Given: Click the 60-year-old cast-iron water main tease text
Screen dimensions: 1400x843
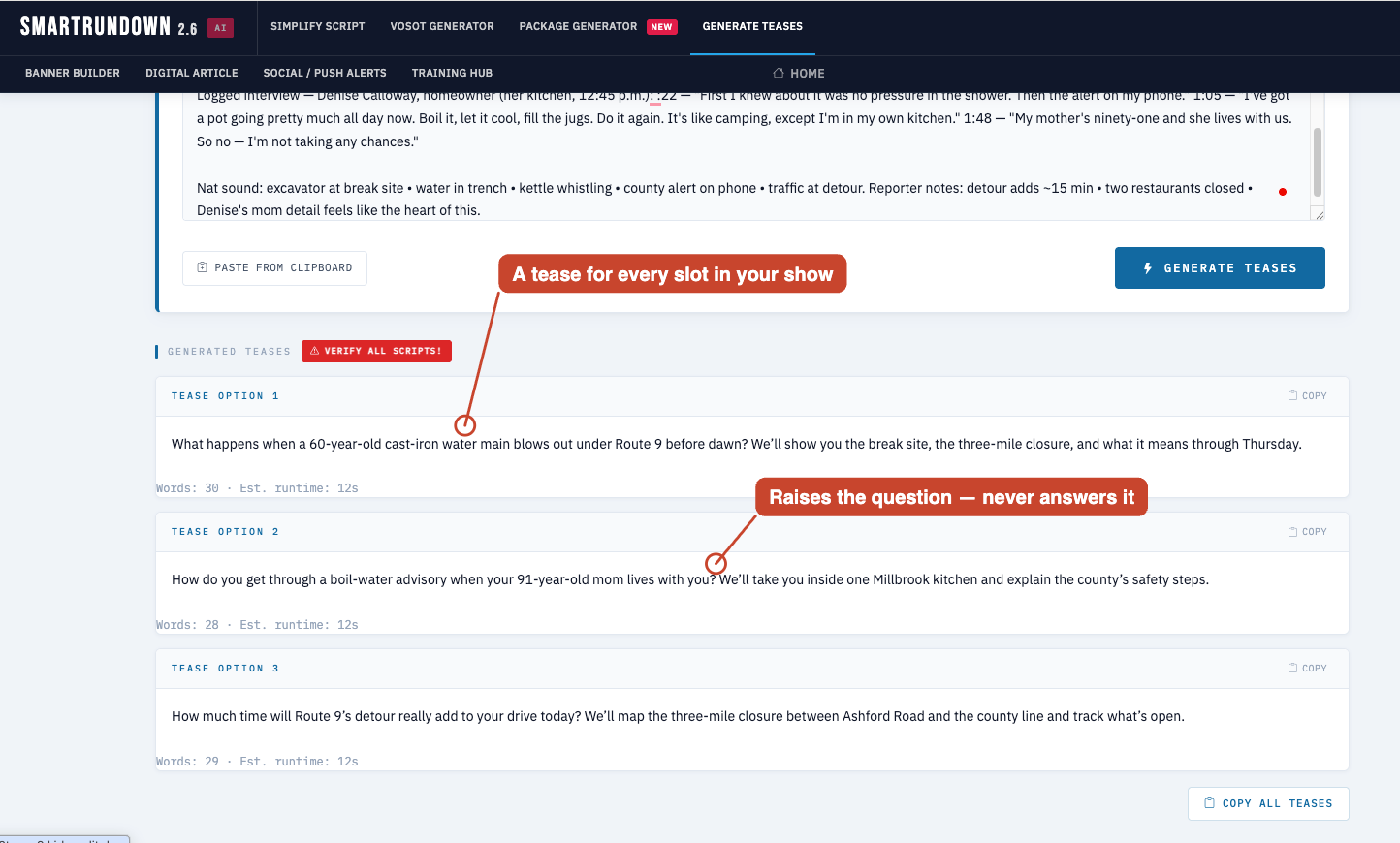Looking at the screenshot, I should [737, 444].
